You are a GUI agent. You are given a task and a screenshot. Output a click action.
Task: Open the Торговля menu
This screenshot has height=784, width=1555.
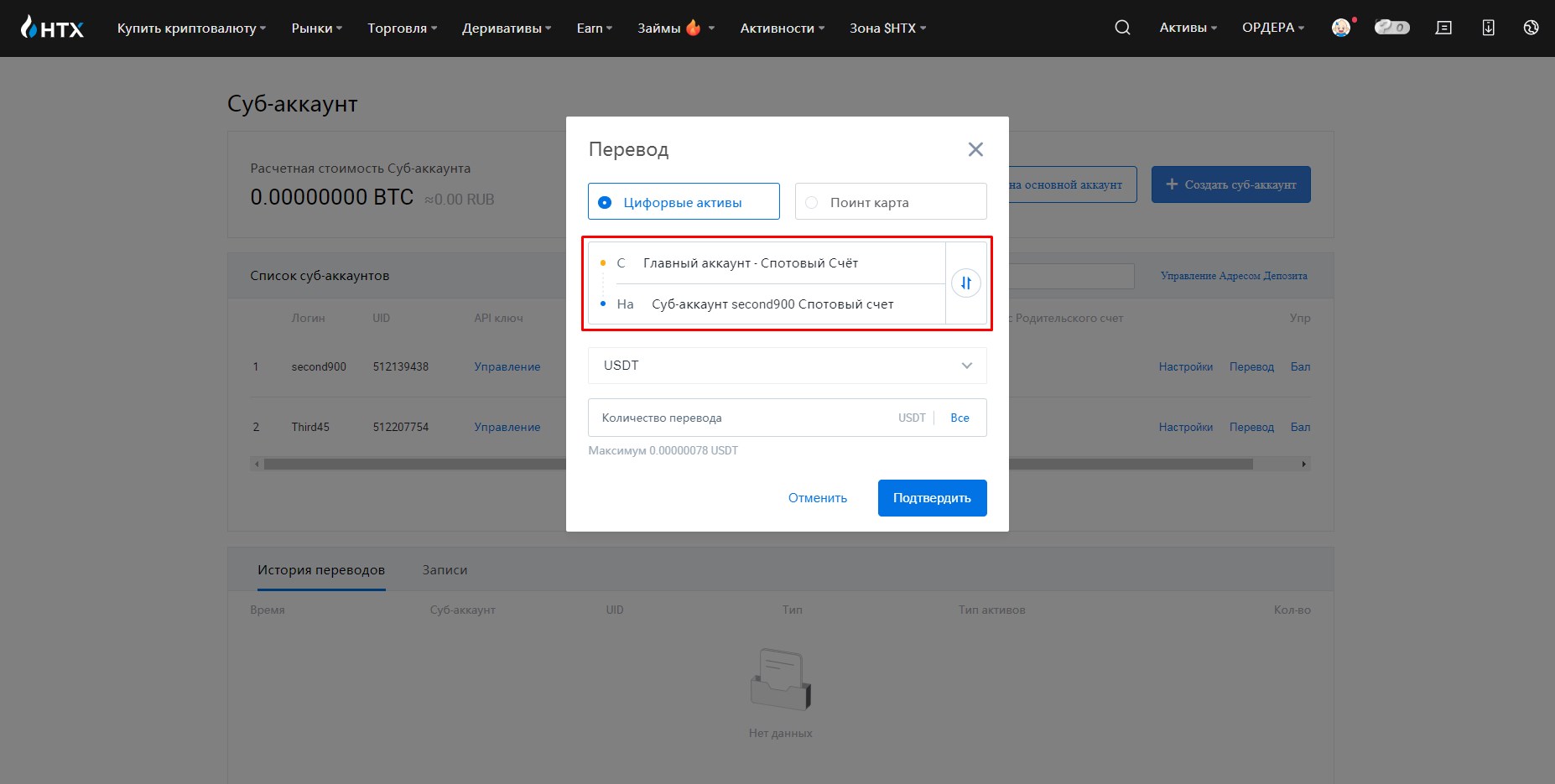point(402,28)
